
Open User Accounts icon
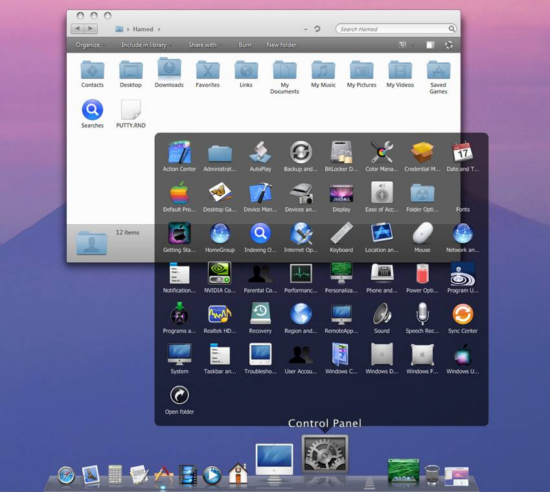click(x=301, y=355)
